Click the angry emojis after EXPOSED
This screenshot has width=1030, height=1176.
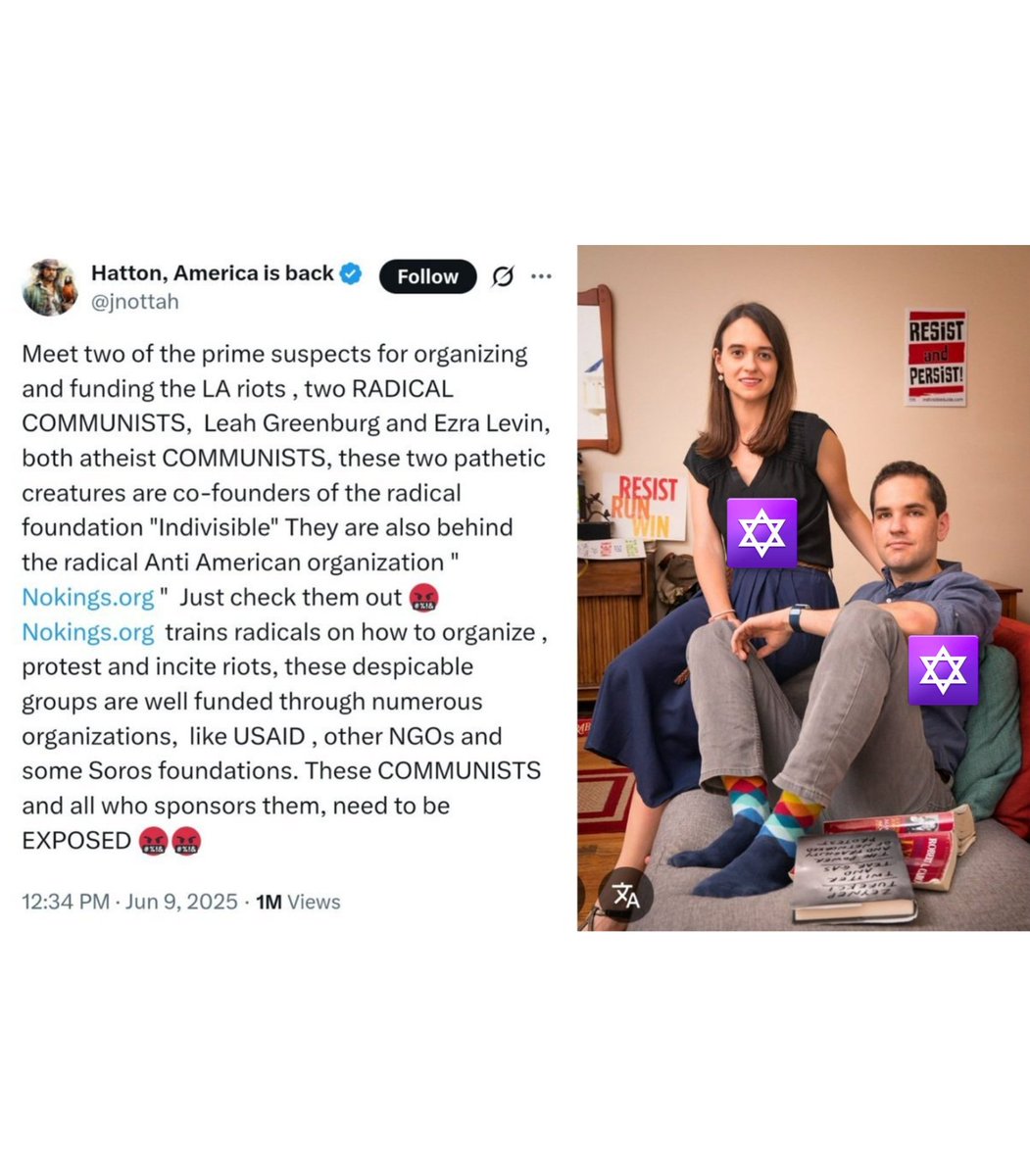[x=171, y=841]
